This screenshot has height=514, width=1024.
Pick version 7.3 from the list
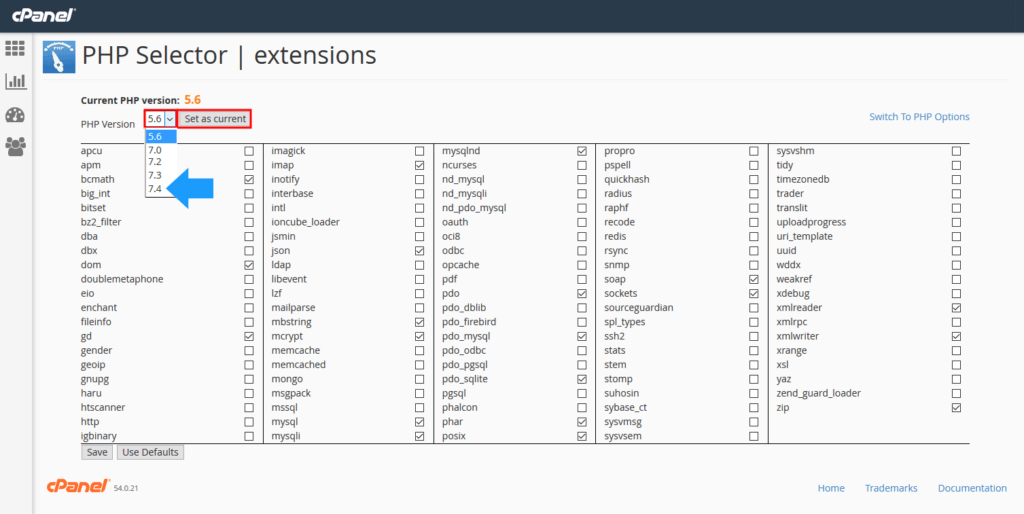click(154, 175)
